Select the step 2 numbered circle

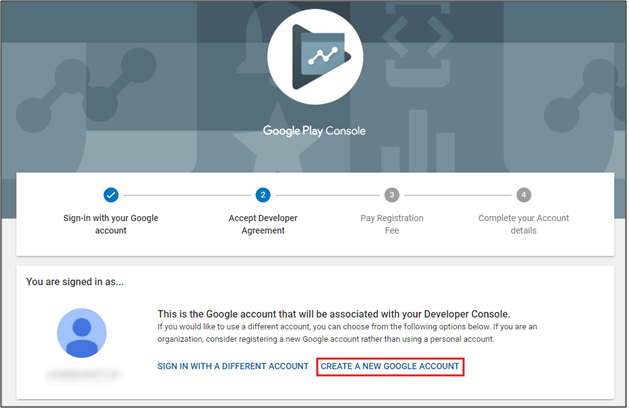262,194
